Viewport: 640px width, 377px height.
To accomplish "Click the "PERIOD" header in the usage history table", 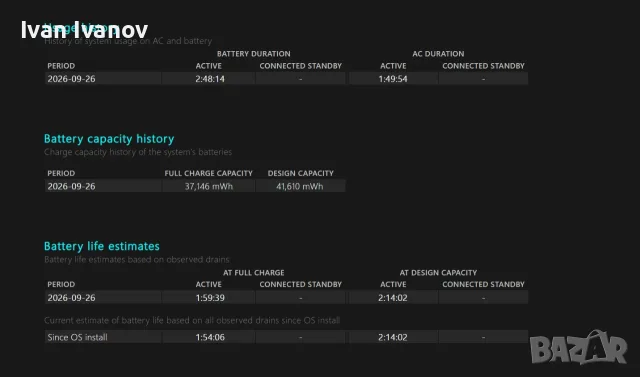I will click(x=61, y=66).
